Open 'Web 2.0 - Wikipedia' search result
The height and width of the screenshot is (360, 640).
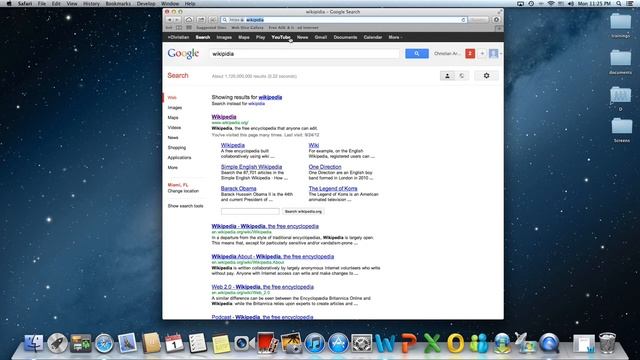(262, 287)
